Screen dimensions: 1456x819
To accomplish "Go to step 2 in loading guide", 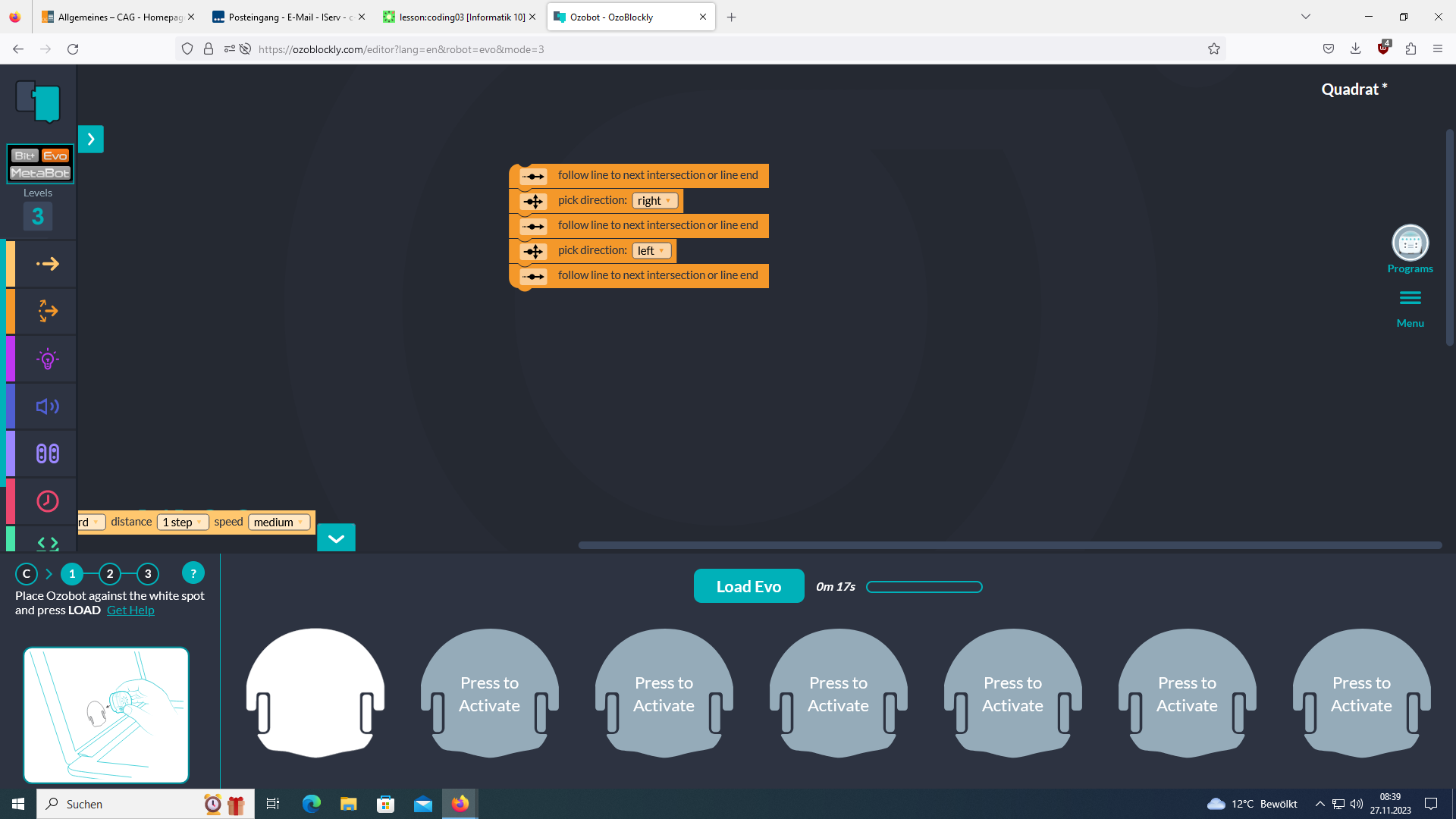I will tap(110, 574).
